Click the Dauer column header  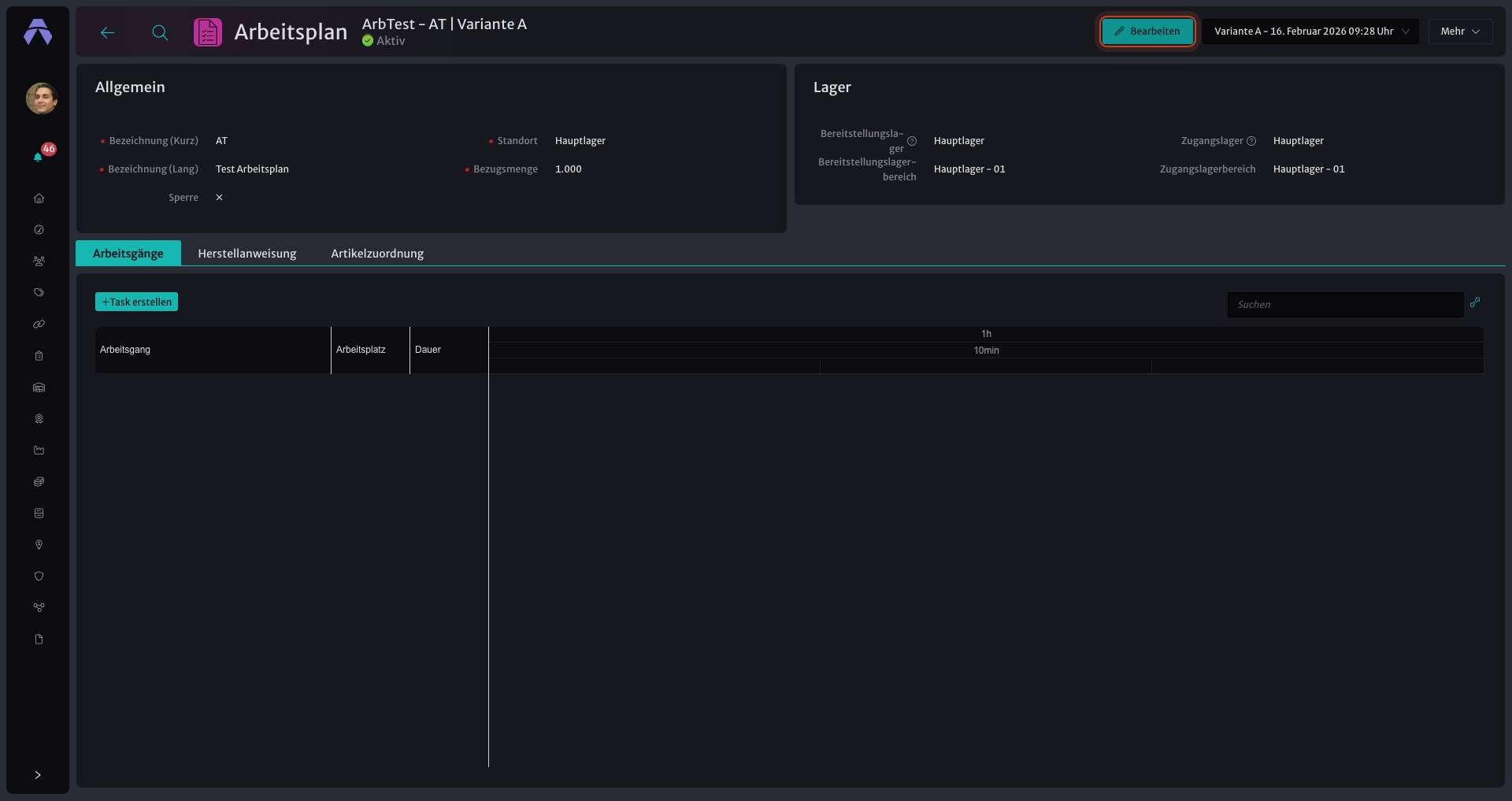coord(449,350)
